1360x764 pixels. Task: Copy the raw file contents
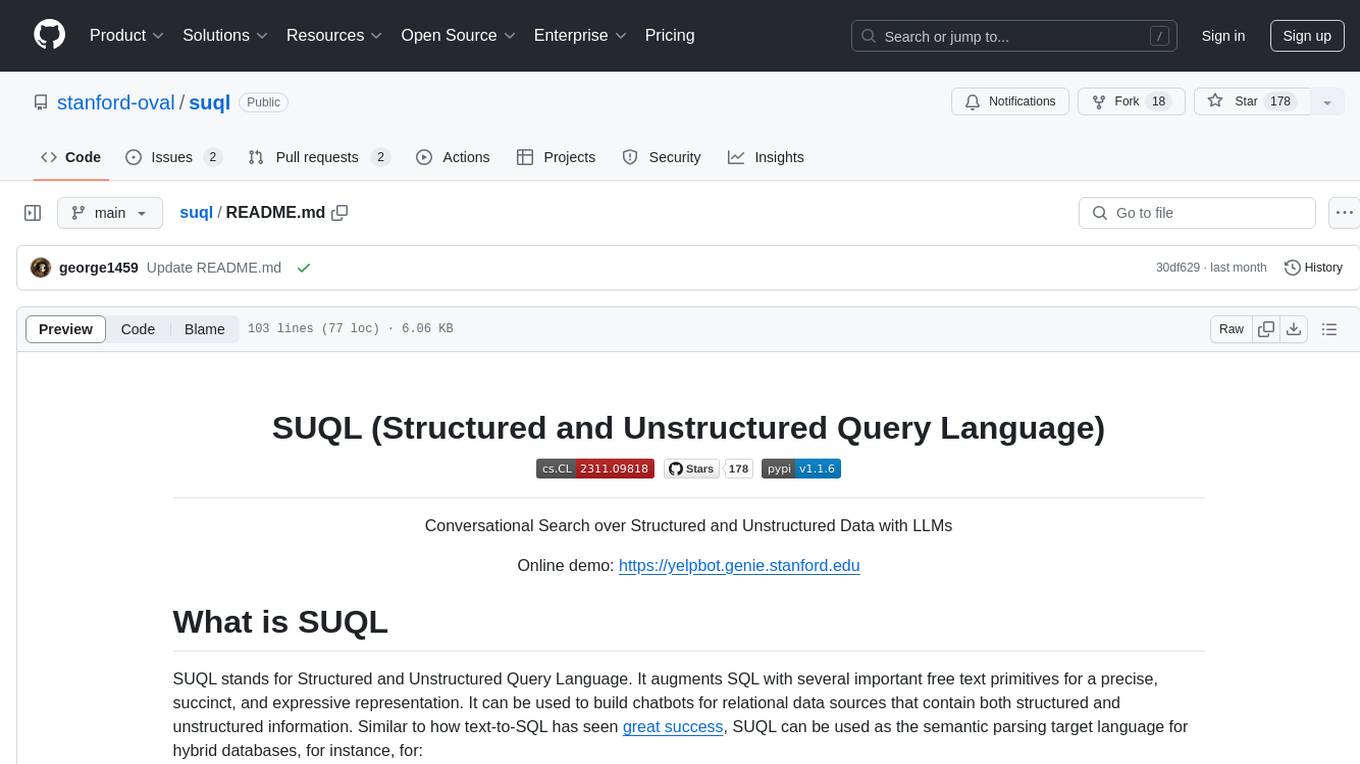coord(1267,329)
